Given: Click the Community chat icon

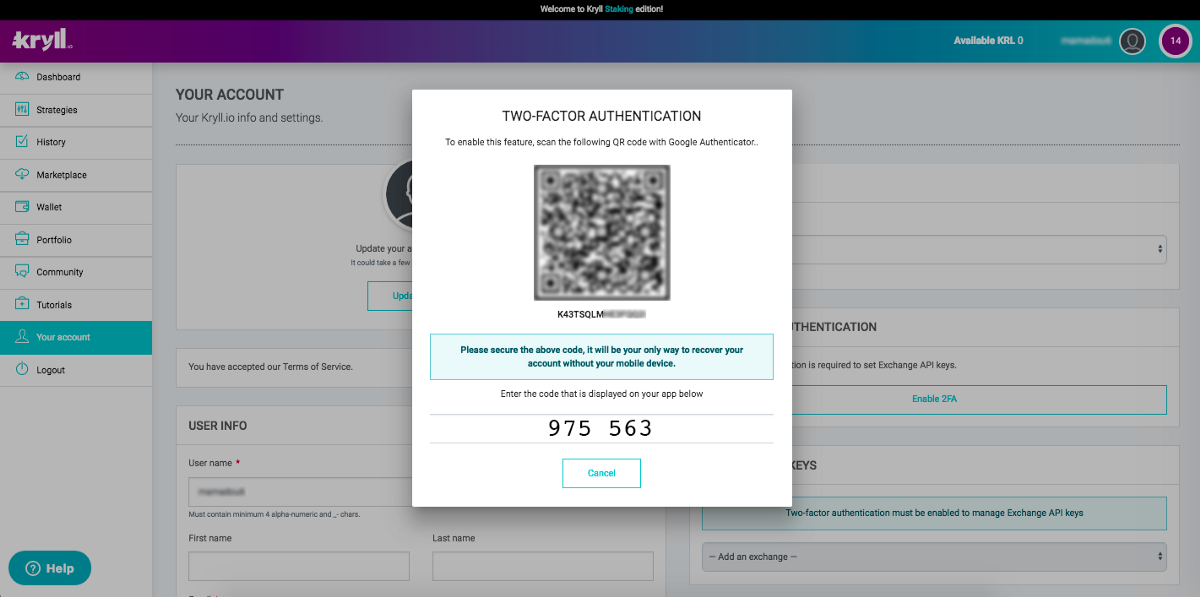Looking at the screenshot, I should pyautogui.click(x=22, y=272).
